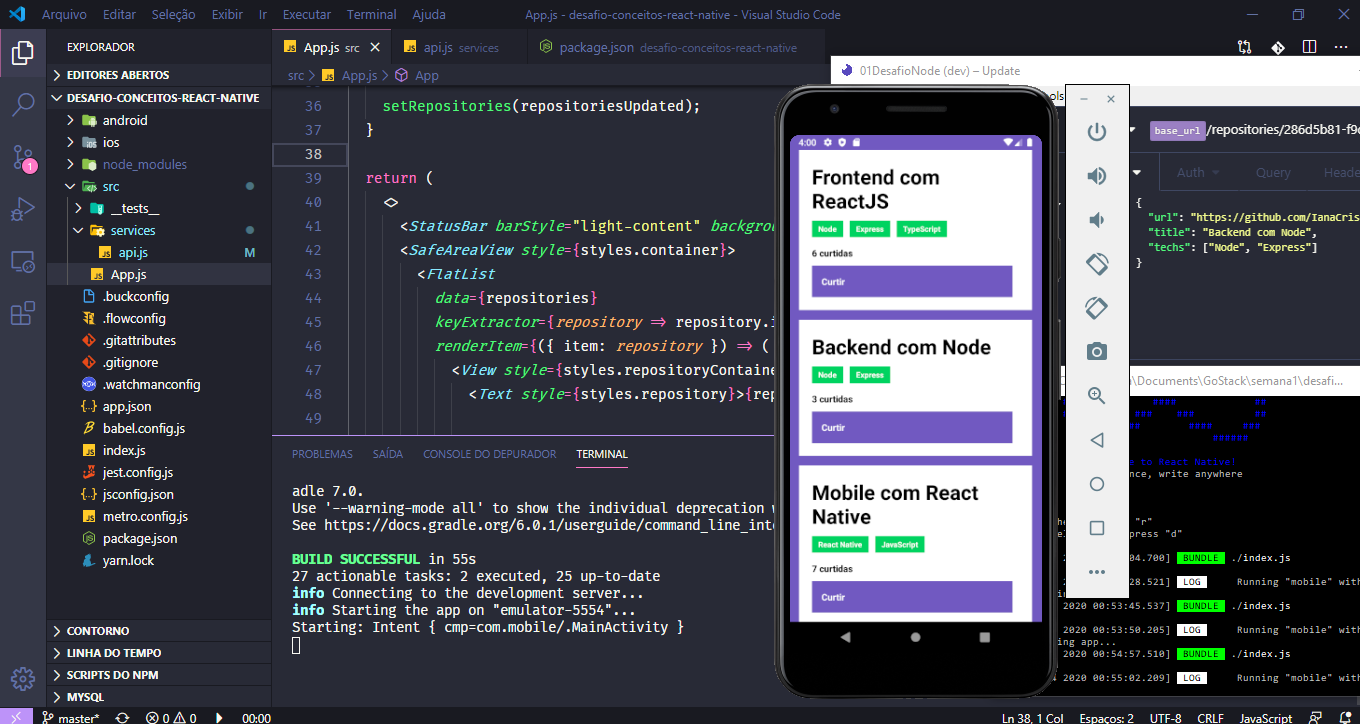
Task: Expand the SCRIPTS DO NPM section
Action: (x=159, y=675)
